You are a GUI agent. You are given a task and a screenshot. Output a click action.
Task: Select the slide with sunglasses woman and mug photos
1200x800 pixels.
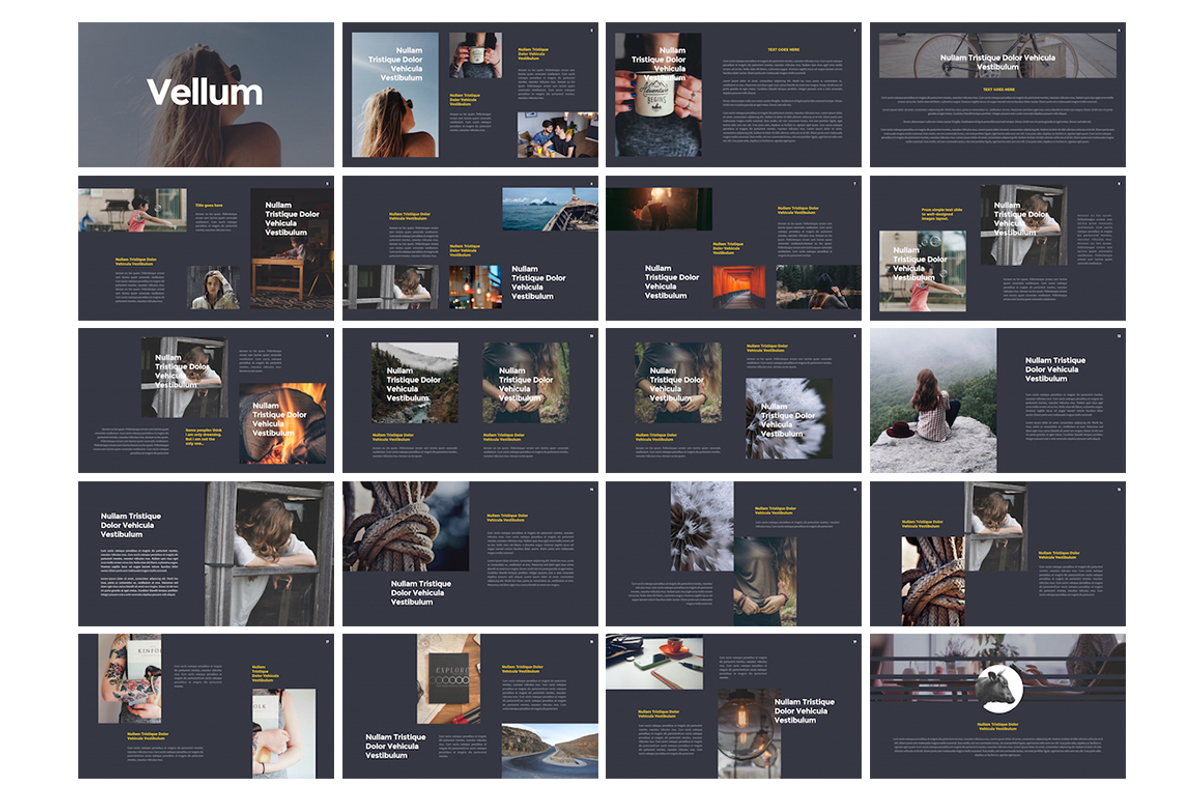point(470,95)
